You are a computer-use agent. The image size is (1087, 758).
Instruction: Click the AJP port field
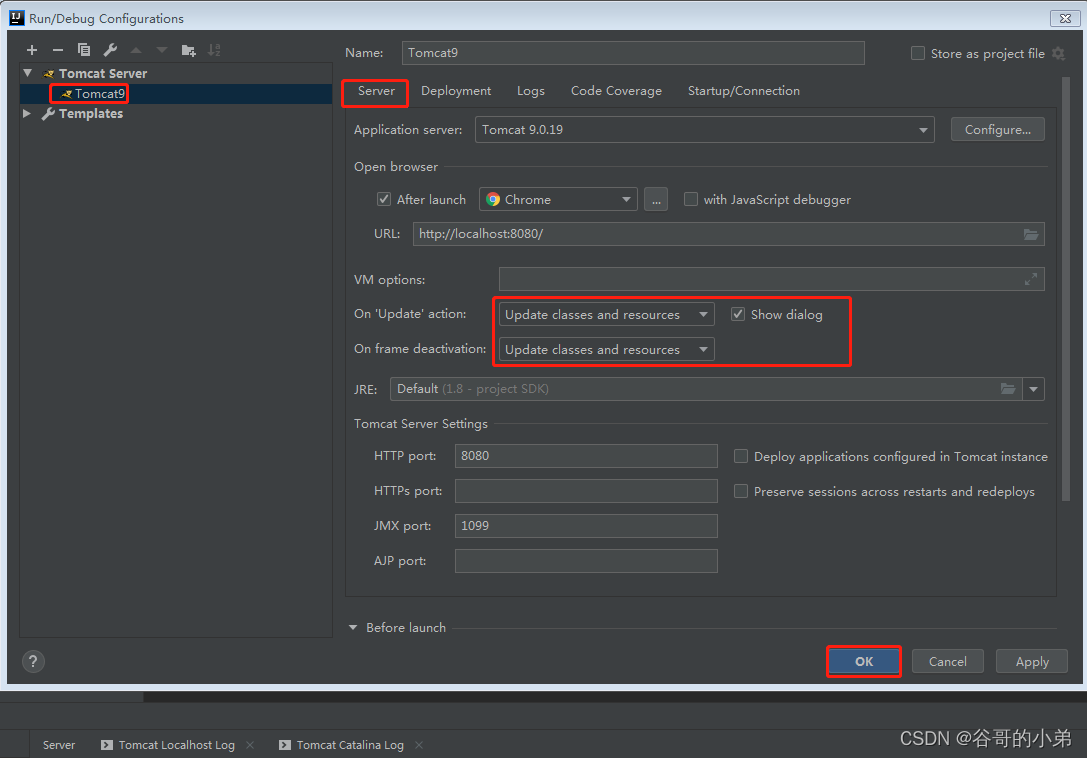(586, 561)
